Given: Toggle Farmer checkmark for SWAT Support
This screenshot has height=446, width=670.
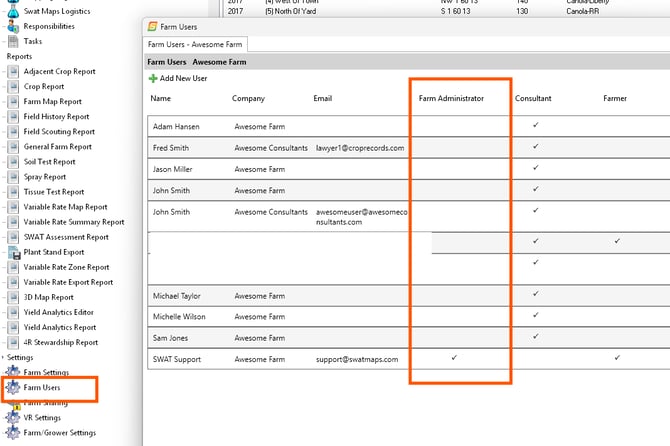Looking at the screenshot, I should pos(617,358).
